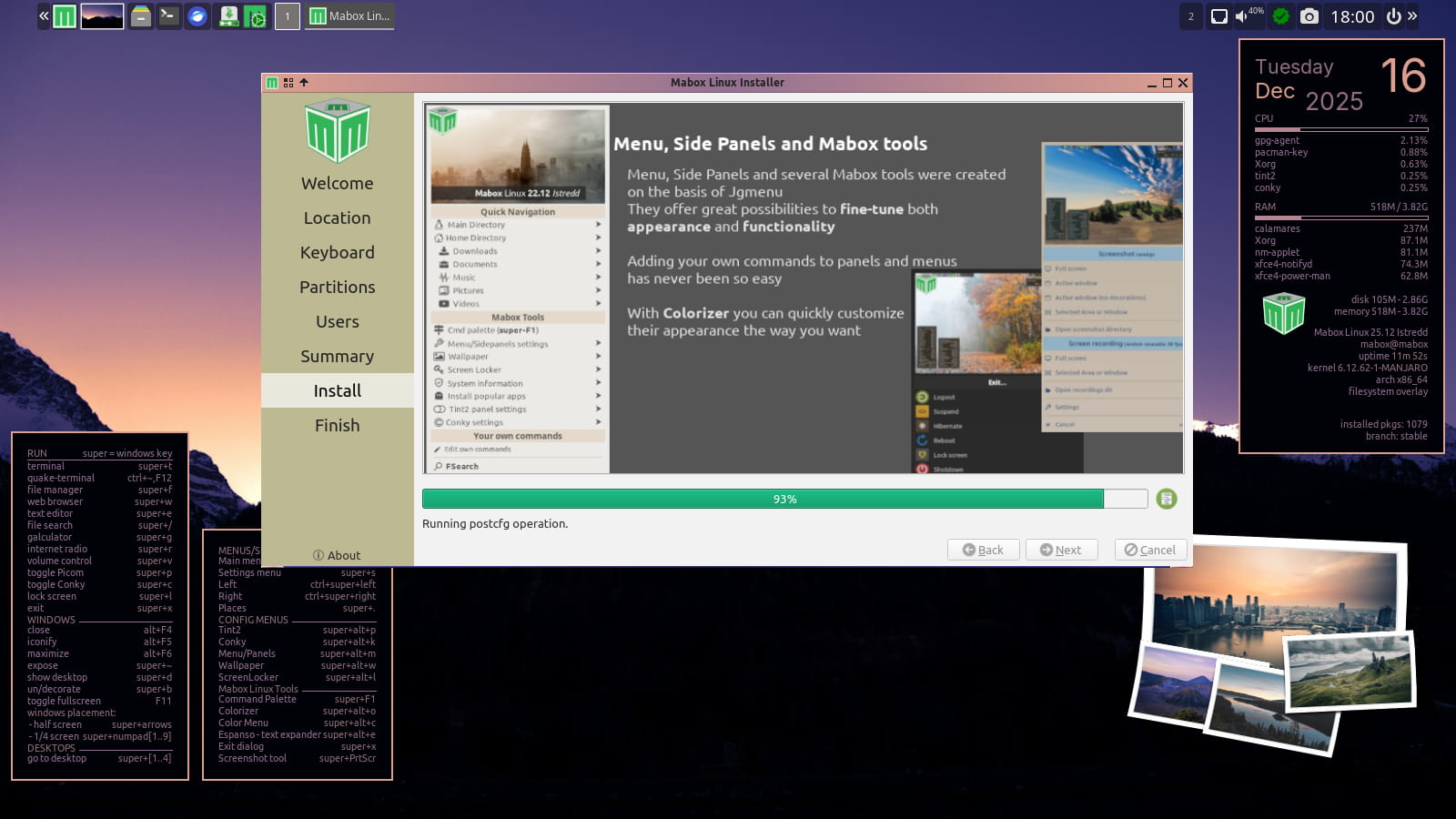The height and width of the screenshot is (819, 1456).
Task: Toggle always-on-top arrow in installer titlebar
Action: click(304, 83)
